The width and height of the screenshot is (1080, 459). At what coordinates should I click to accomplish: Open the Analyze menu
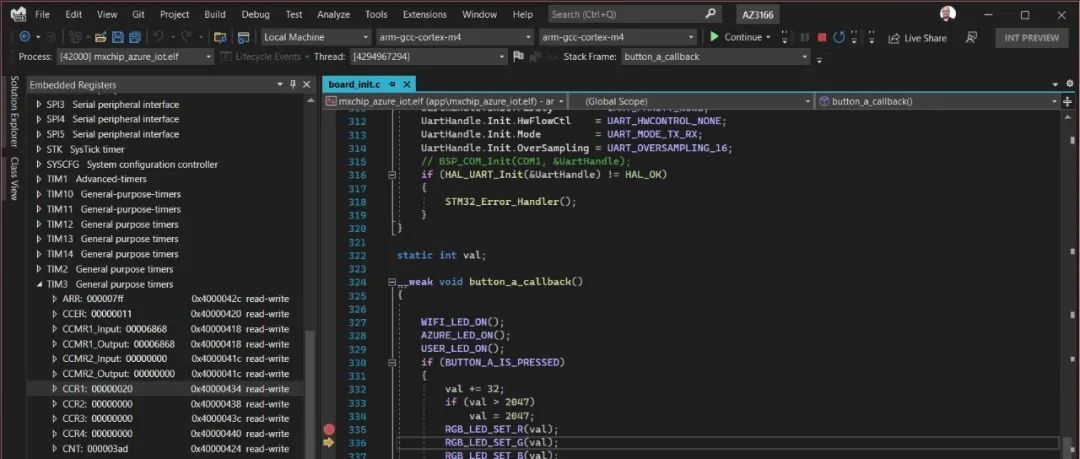pos(333,14)
